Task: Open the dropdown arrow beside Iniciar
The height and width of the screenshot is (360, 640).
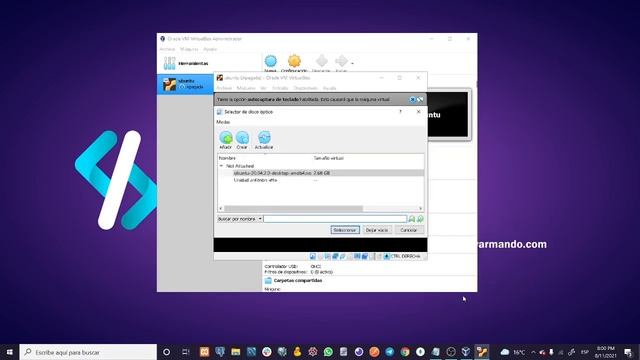Action: [x=352, y=63]
